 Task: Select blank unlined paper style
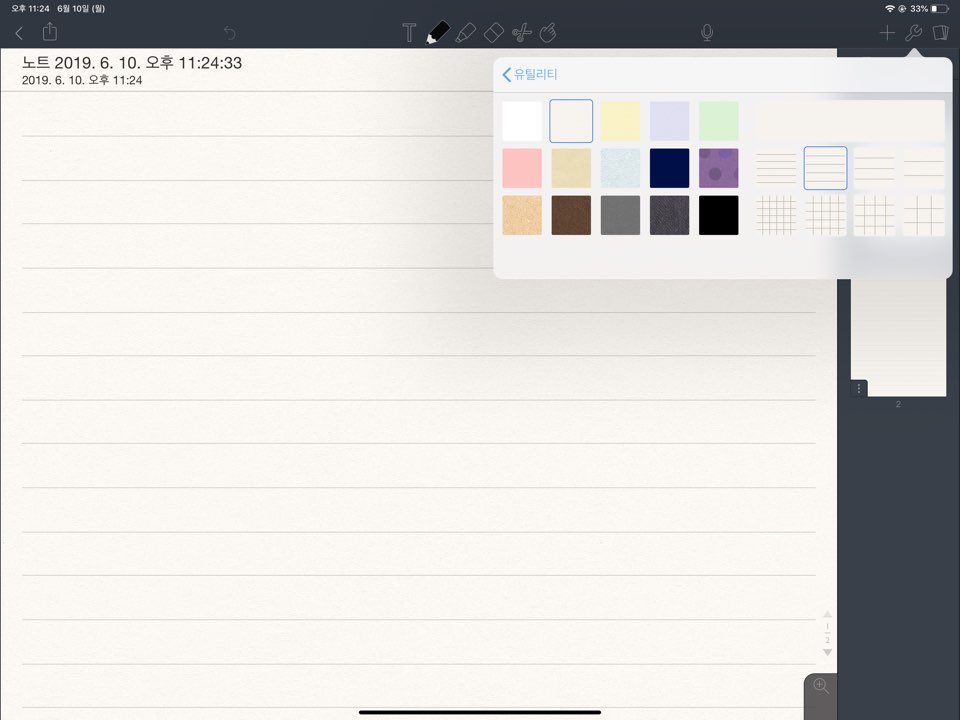pyautogui.click(x=850, y=121)
